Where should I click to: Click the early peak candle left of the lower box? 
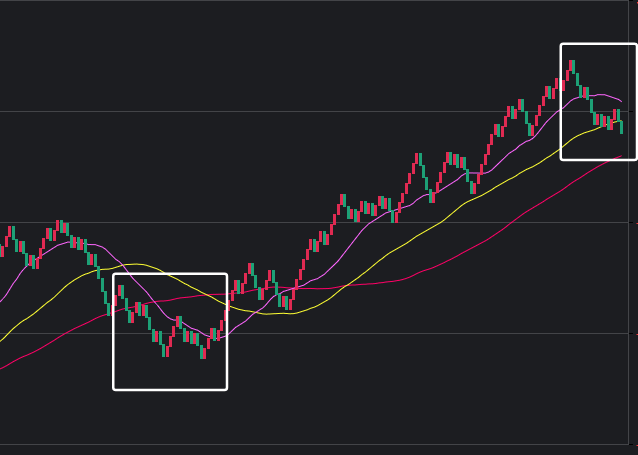click(x=59, y=226)
